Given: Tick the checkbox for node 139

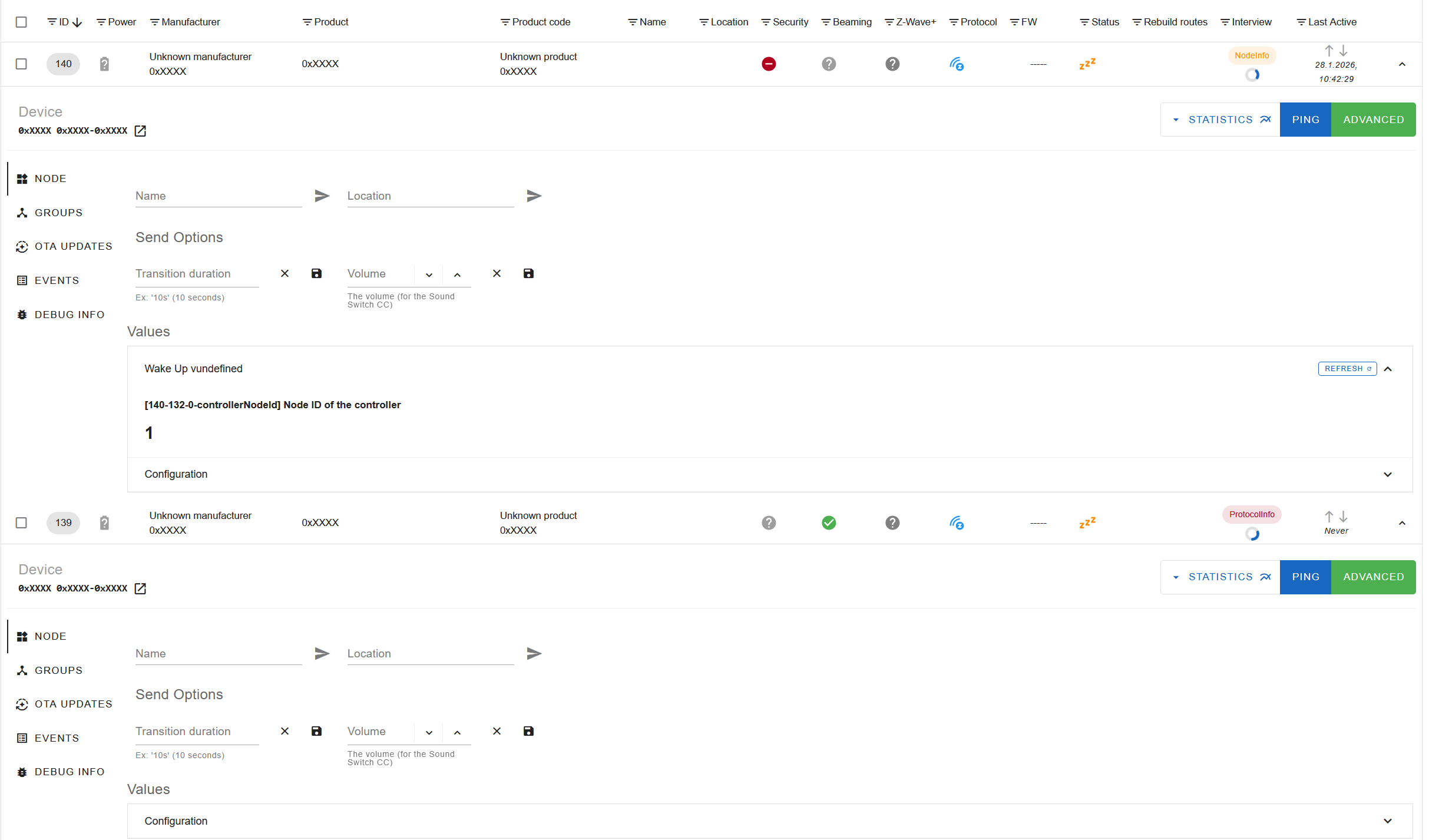Looking at the screenshot, I should point(21,522).
